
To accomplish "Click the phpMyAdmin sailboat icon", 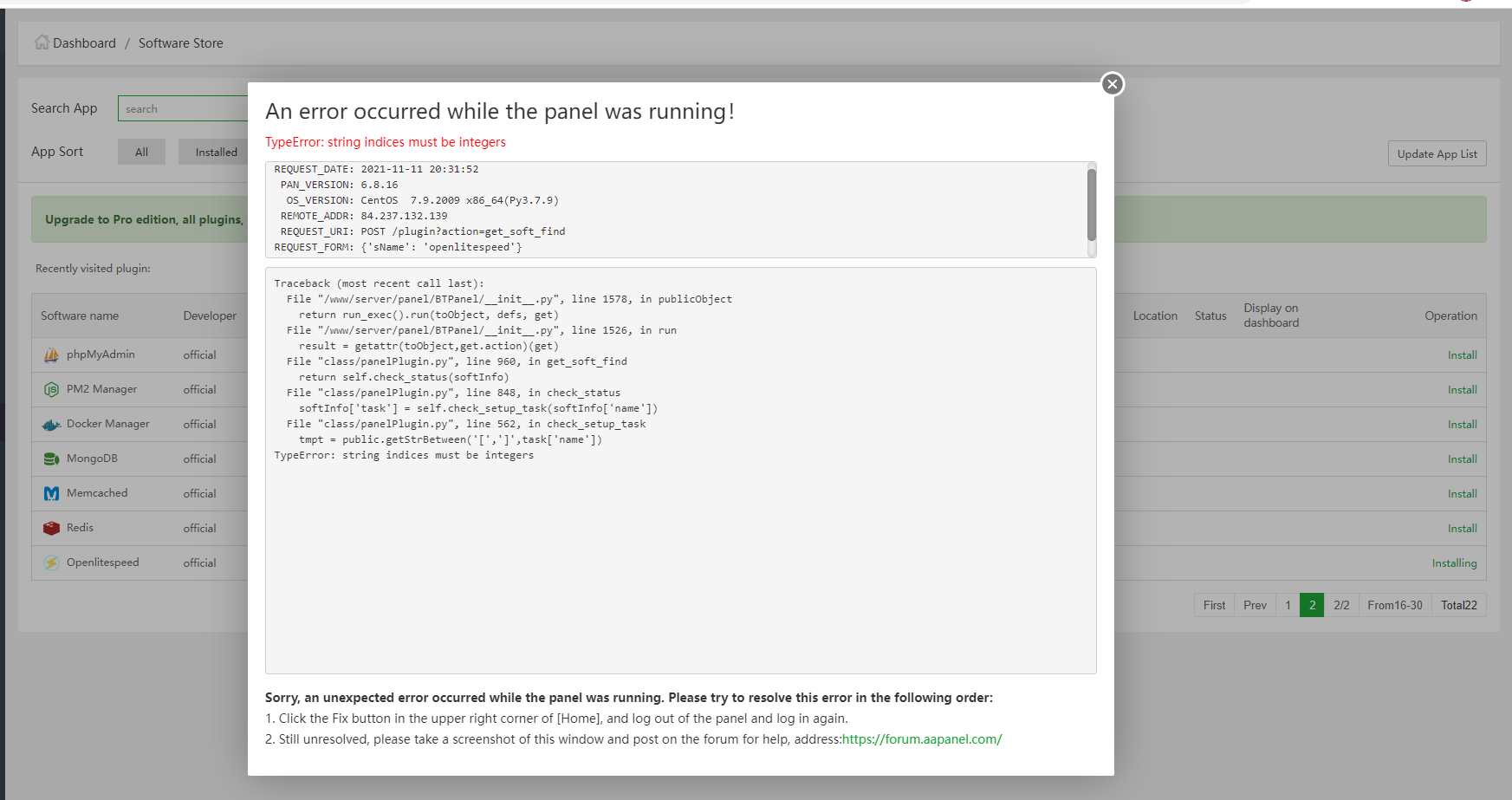I will [x=51, y=354].
